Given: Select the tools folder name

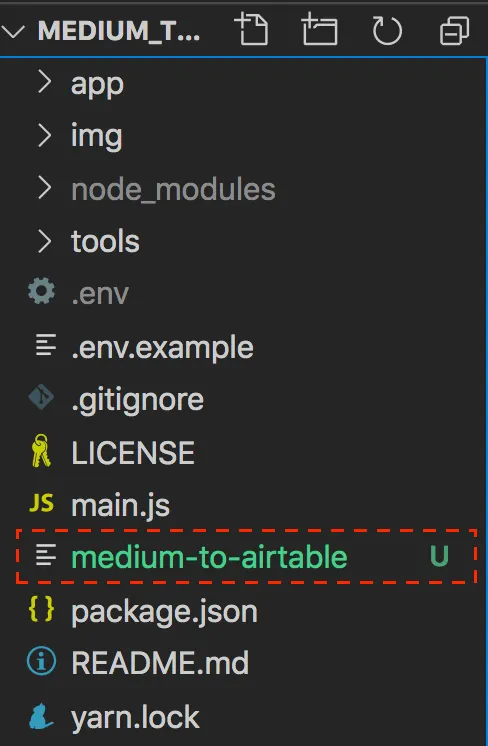Looking at the screenshot, I should coord(105,241).
